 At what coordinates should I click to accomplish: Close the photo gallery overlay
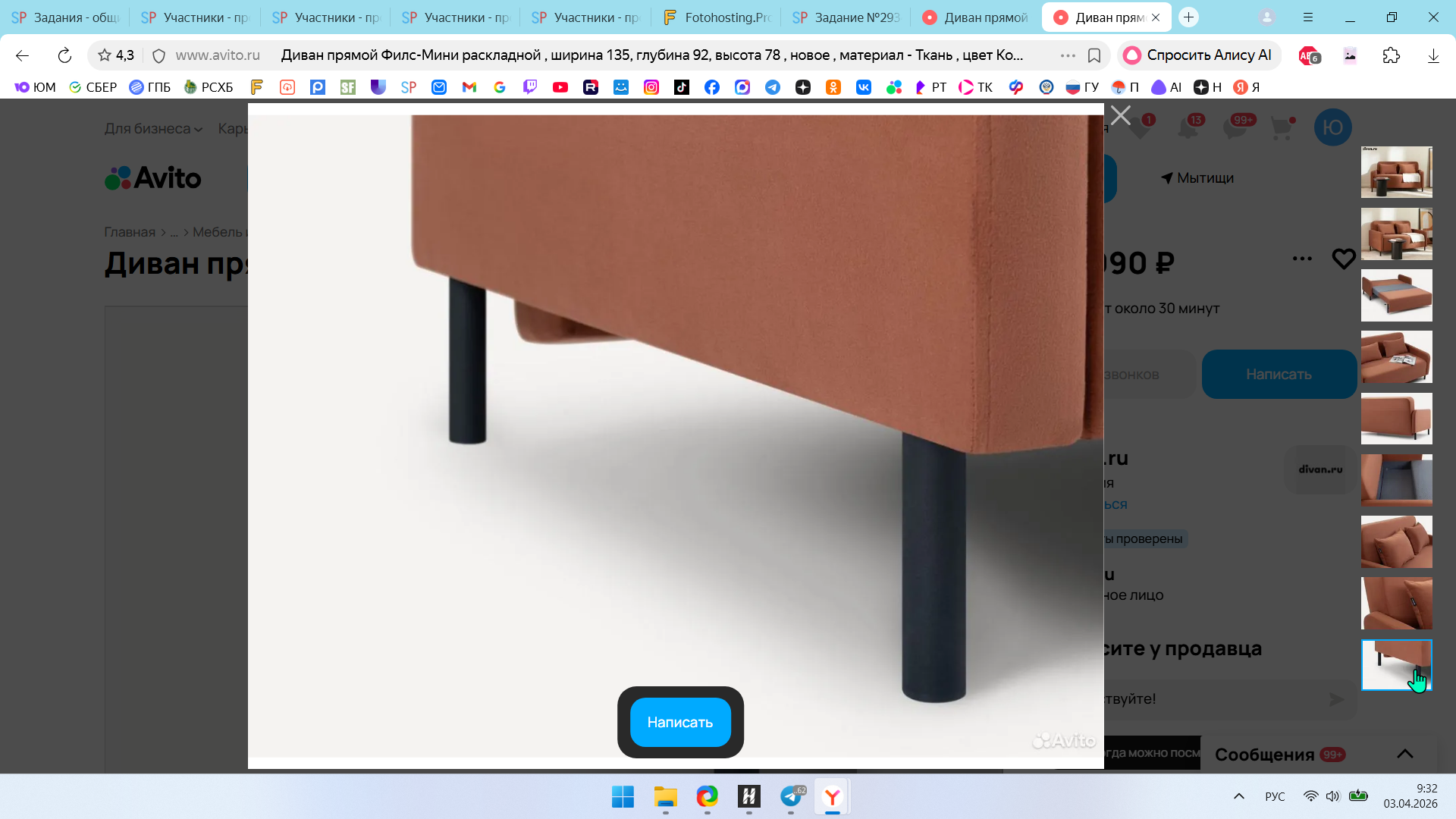(1120, 116)
